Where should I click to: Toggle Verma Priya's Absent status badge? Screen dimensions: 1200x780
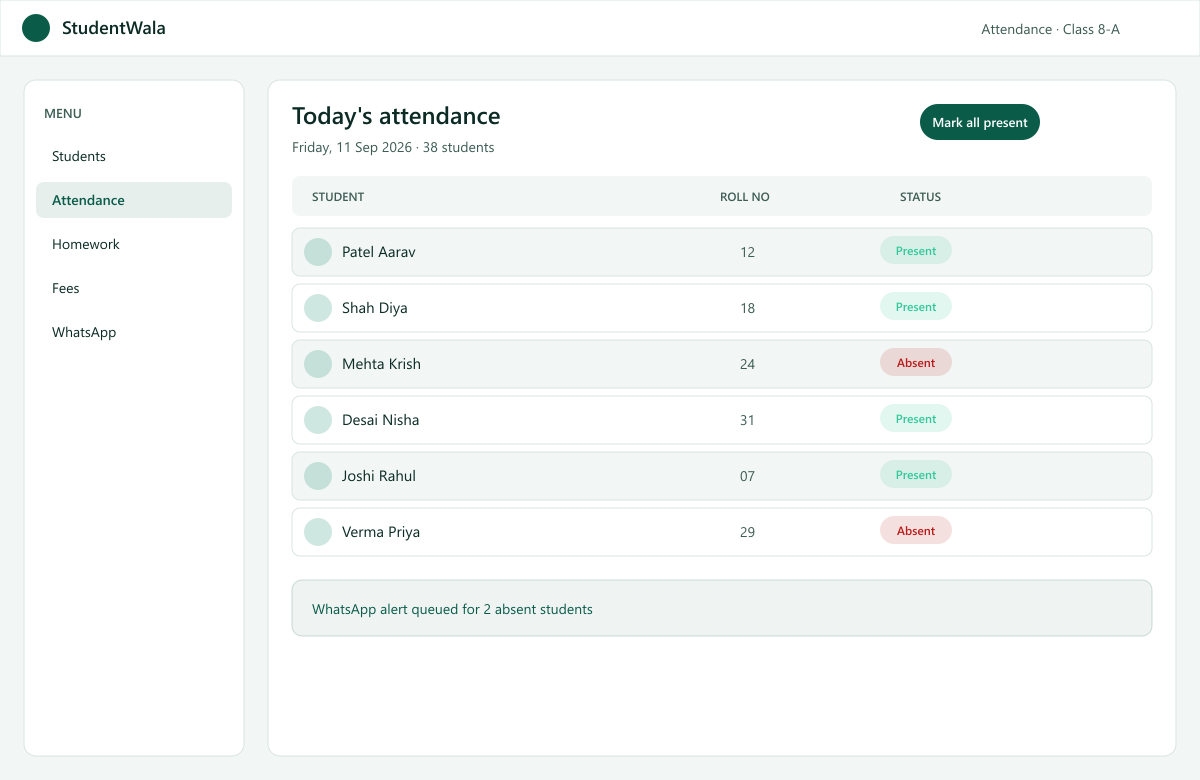tap(916, 531)
